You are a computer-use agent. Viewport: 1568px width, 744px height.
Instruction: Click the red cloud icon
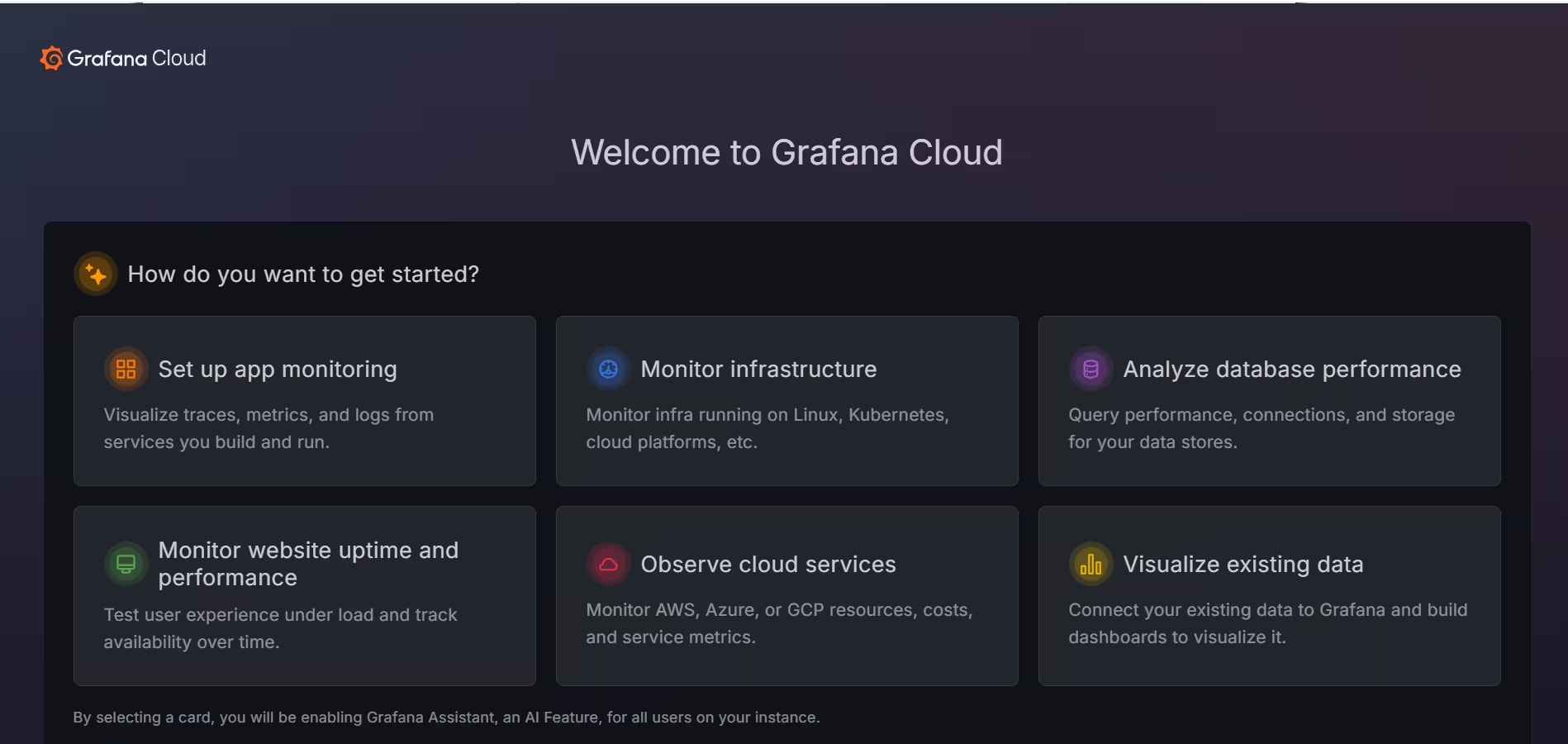[608, 564]
